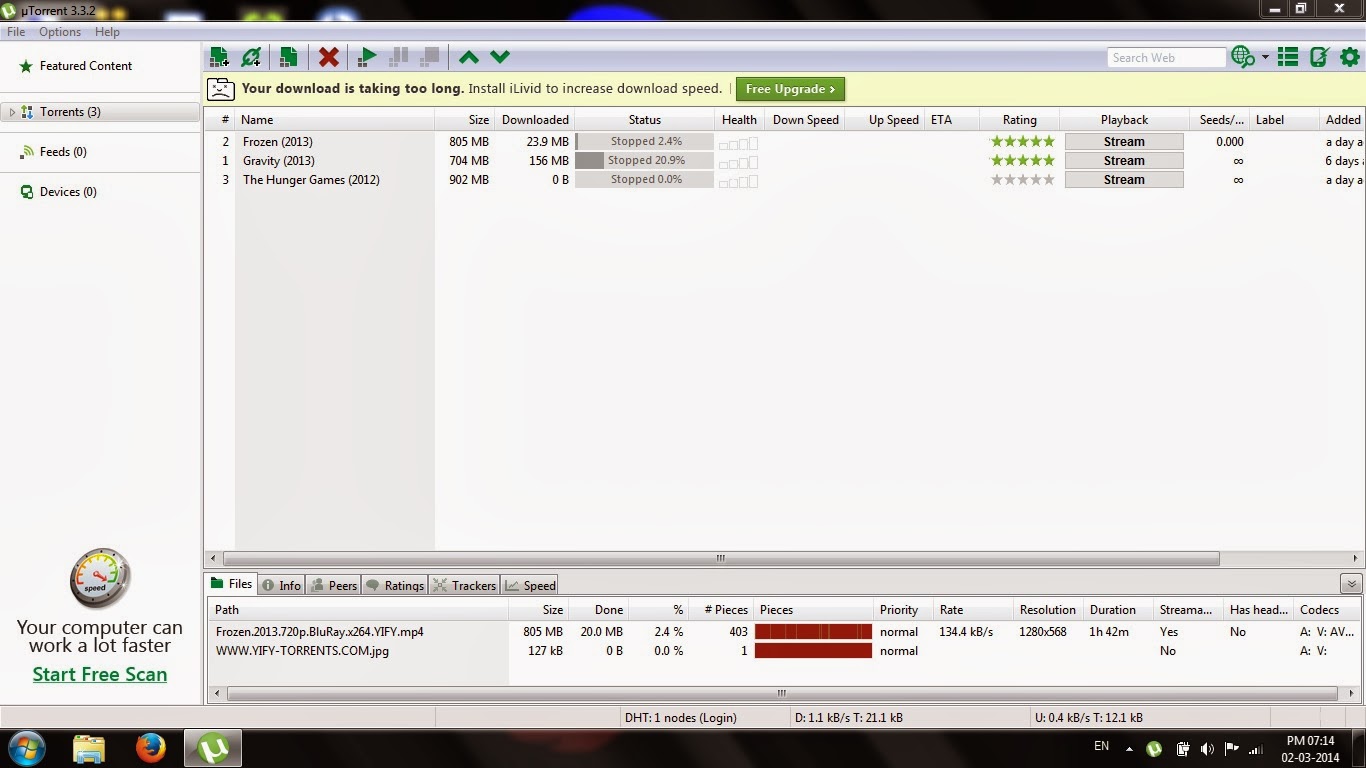Expand the Torrents (3) tree arrow
This screenshot has height=768, width=1366.
[x=12, y=112]
